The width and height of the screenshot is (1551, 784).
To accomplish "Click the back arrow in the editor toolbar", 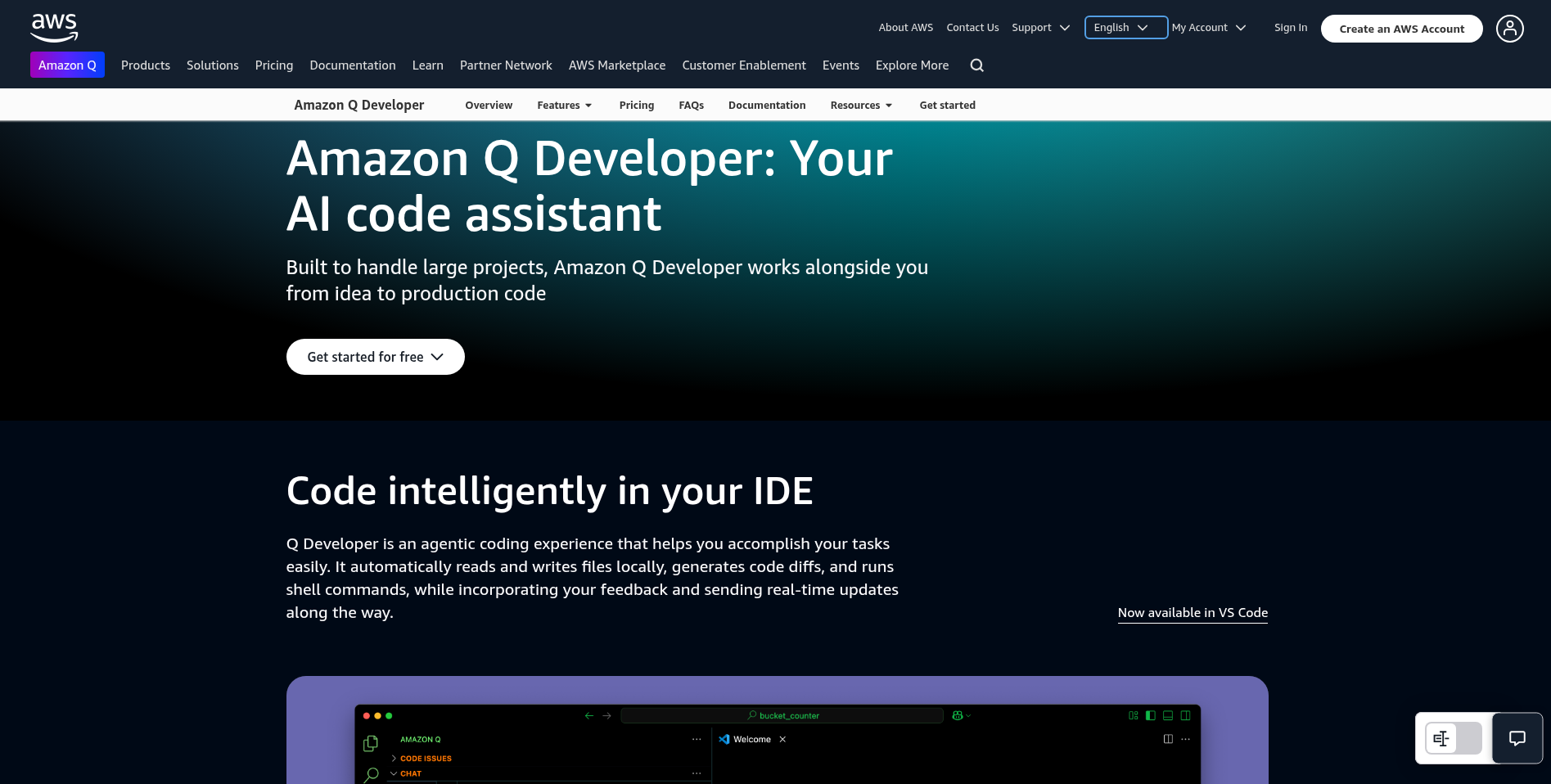I will pos(588,715).
